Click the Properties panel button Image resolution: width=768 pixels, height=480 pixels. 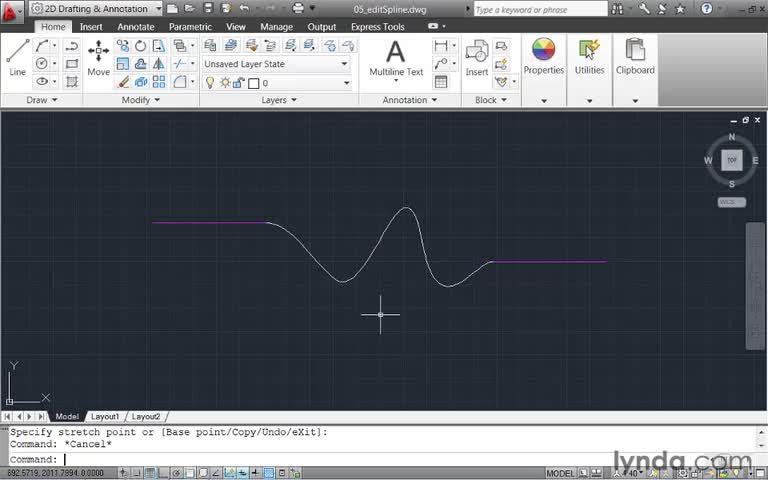click(x=544, y=57)
